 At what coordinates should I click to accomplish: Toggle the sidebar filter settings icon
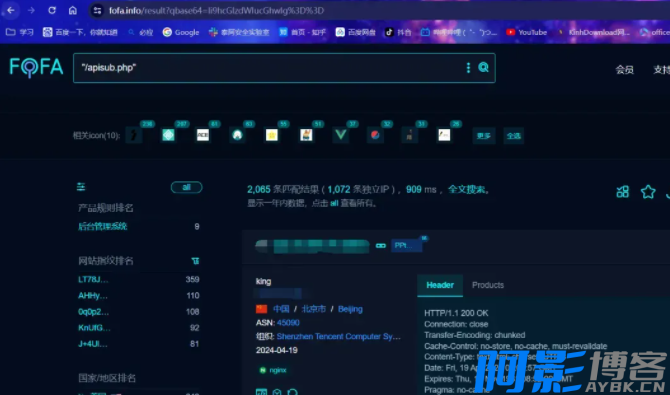[x=81, y=187]
